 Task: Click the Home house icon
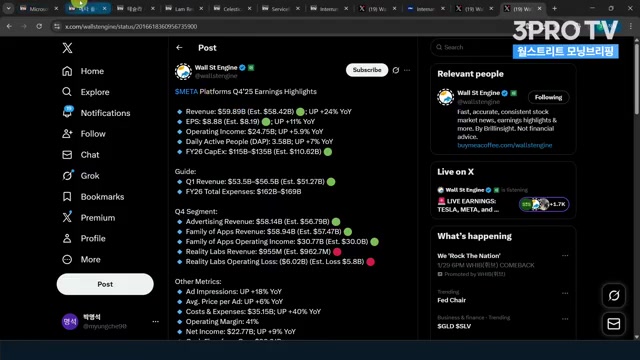coord(67,71)
